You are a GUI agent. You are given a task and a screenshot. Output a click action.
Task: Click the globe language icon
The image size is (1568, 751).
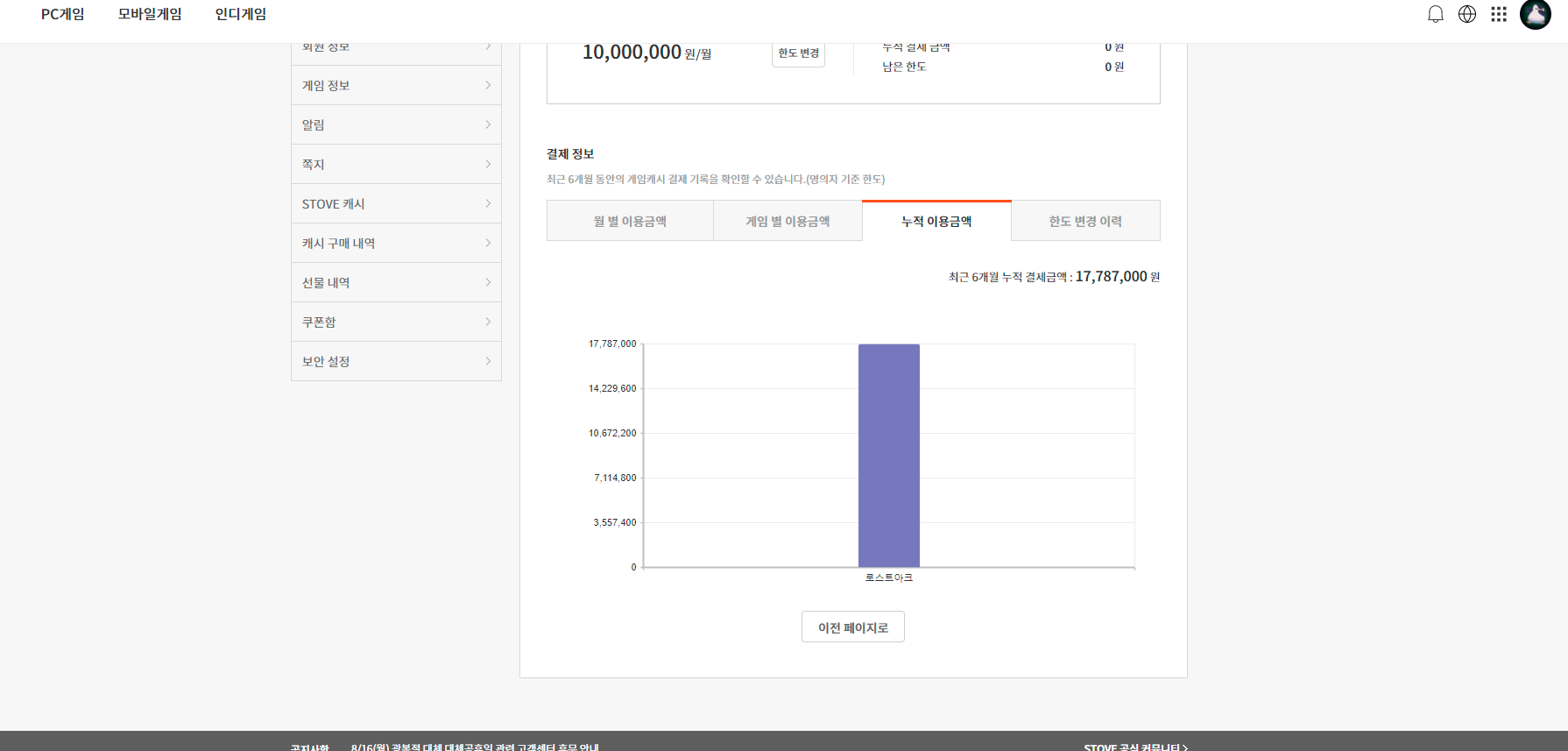click(x=1467, y=14)
